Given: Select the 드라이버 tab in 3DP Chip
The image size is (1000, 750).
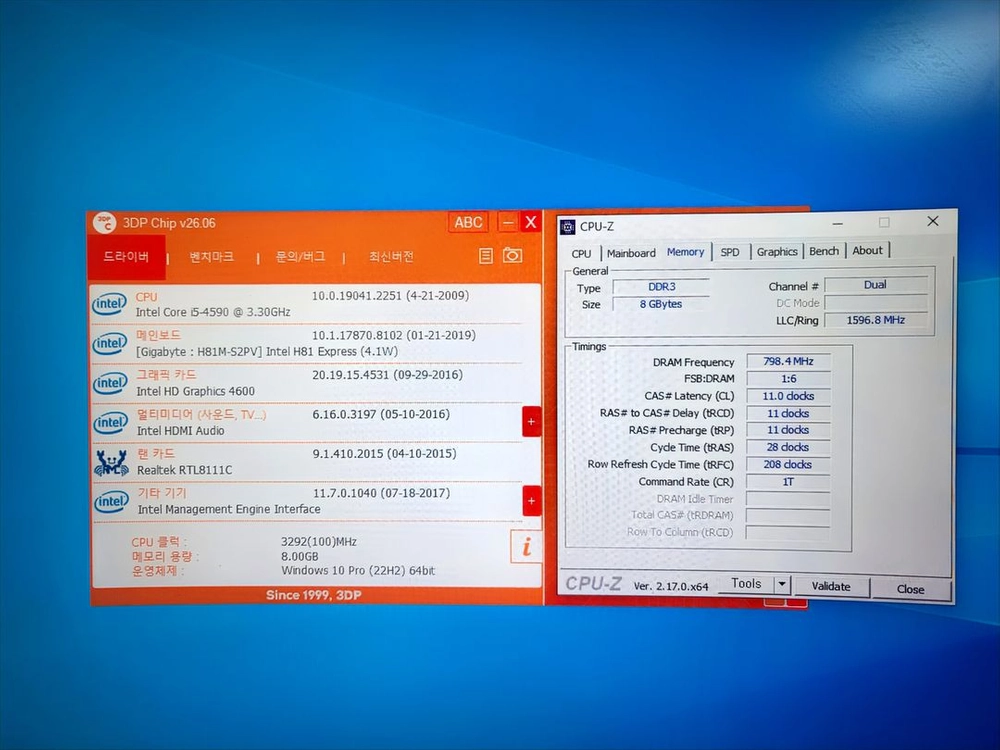Looking at the screenshot, I should (126, 257).
